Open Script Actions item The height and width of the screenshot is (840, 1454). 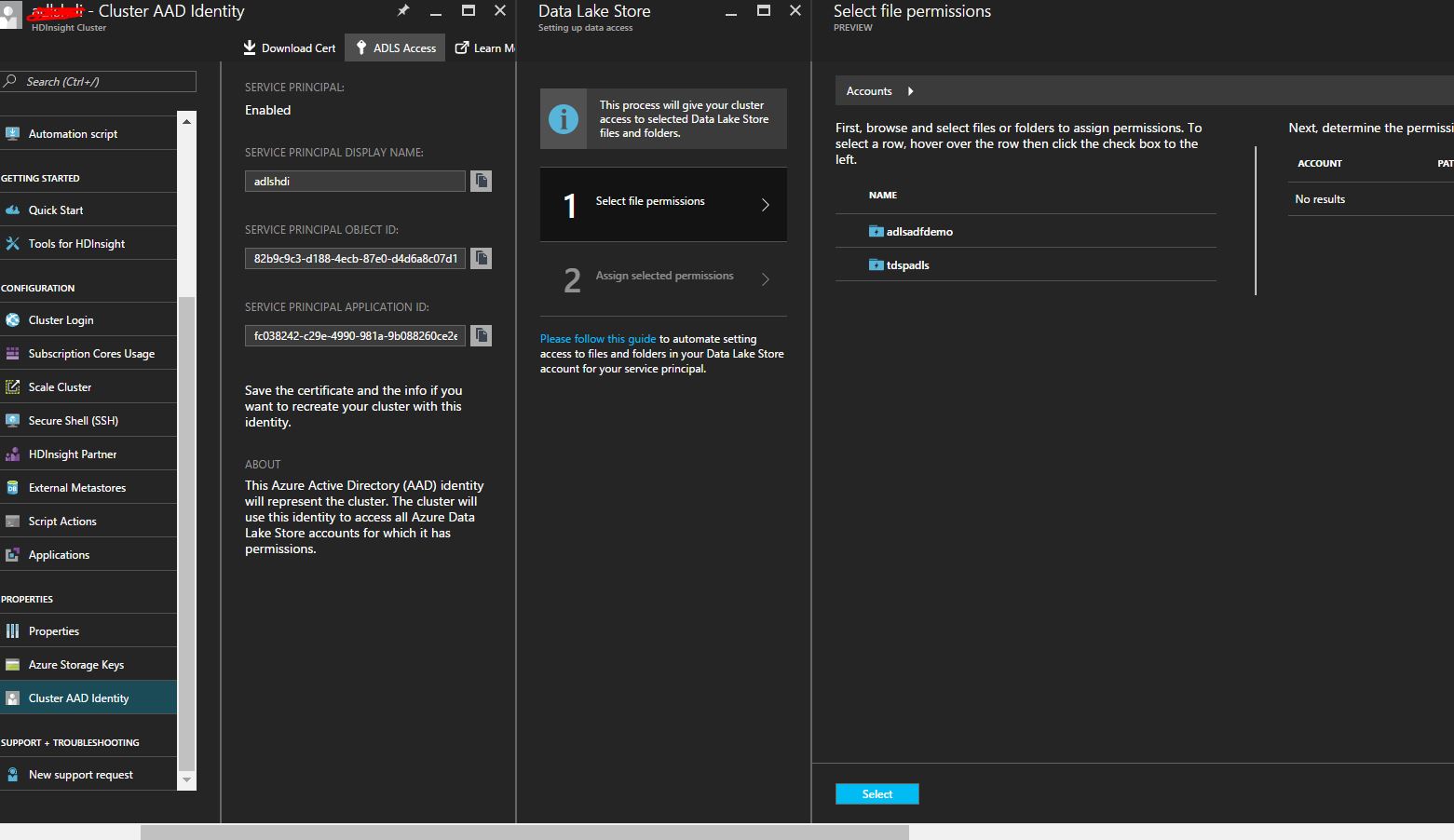[x=88, y=522]
